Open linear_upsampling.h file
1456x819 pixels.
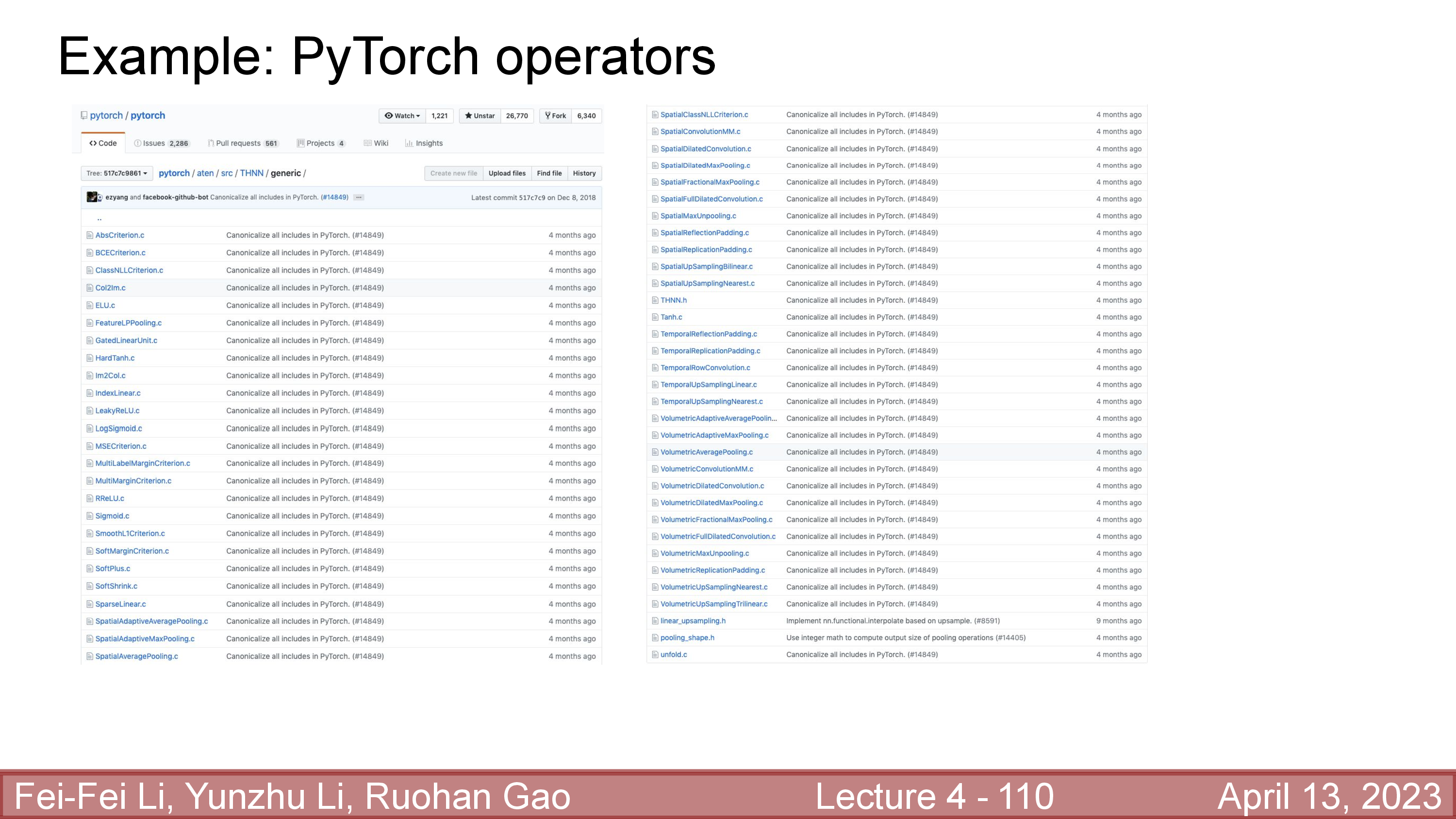coord(693,621)
